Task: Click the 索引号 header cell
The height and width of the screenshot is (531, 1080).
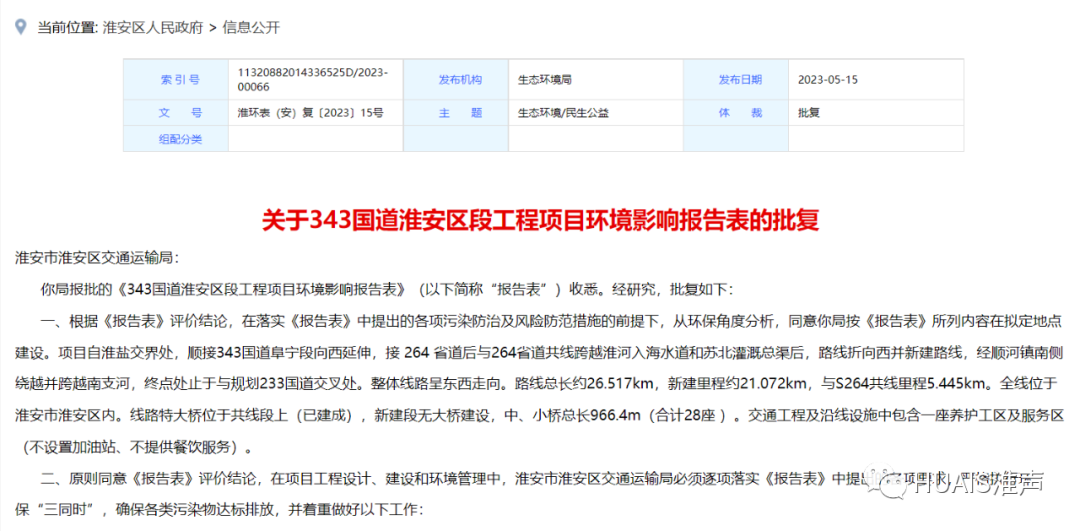Action: click(x=179, y=79)
